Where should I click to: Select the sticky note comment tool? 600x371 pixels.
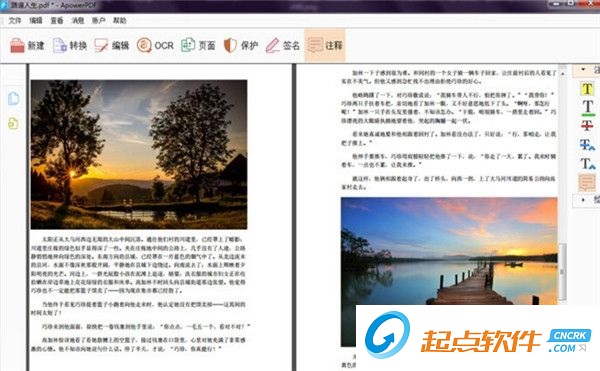(x=587, y=182)
